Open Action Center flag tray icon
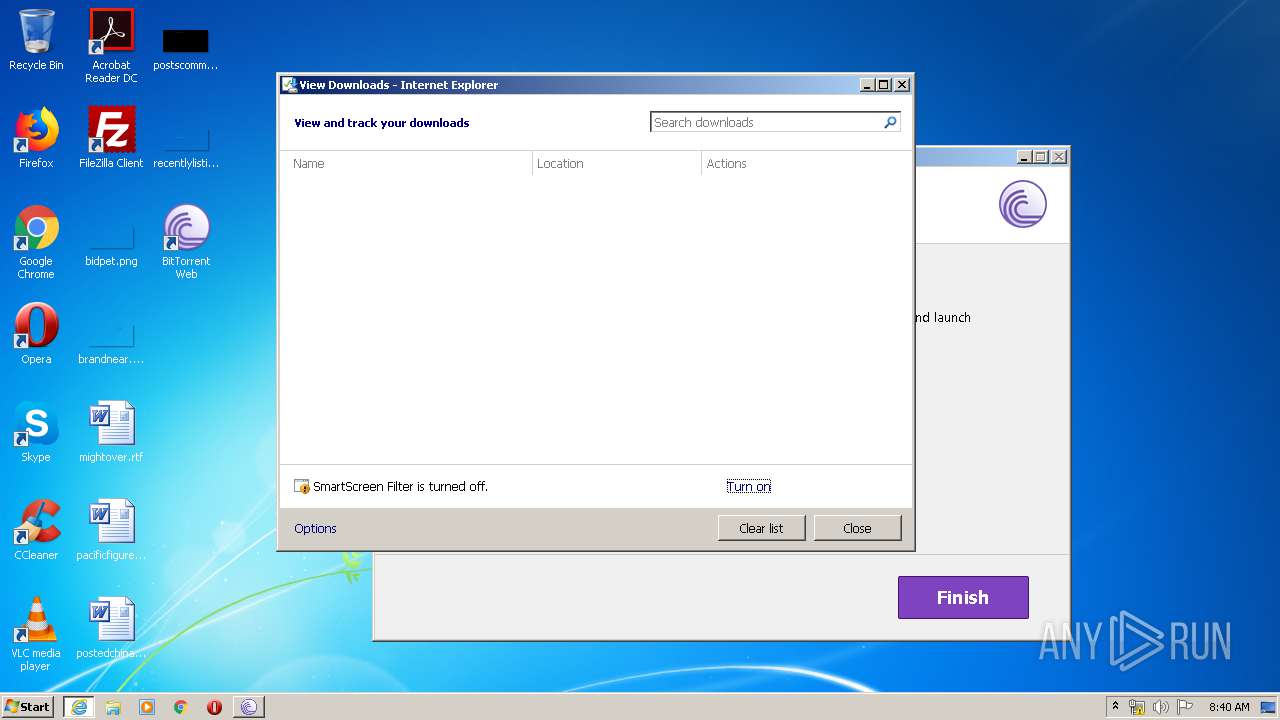This screenshot has width=1280, height=720. [x=1184, y=707]
